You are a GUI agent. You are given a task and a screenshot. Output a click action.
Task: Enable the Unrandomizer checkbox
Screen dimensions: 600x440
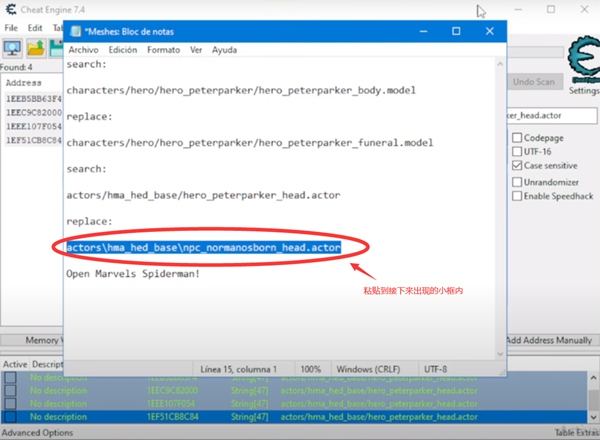pos(517,182)
